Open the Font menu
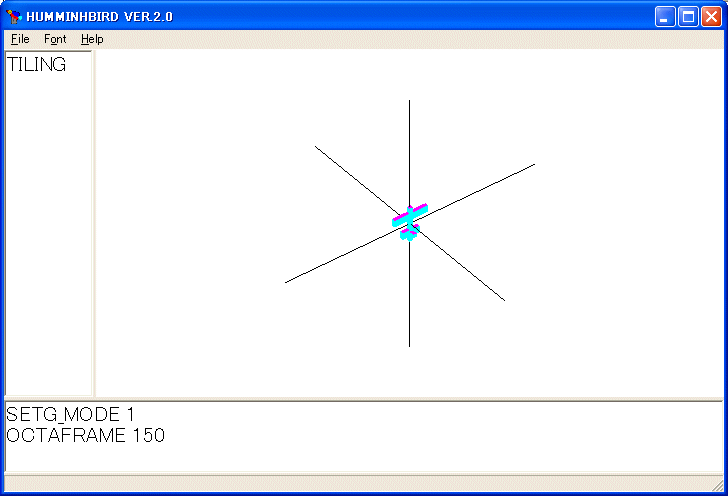The image size is (728, 496). (55, 39)
